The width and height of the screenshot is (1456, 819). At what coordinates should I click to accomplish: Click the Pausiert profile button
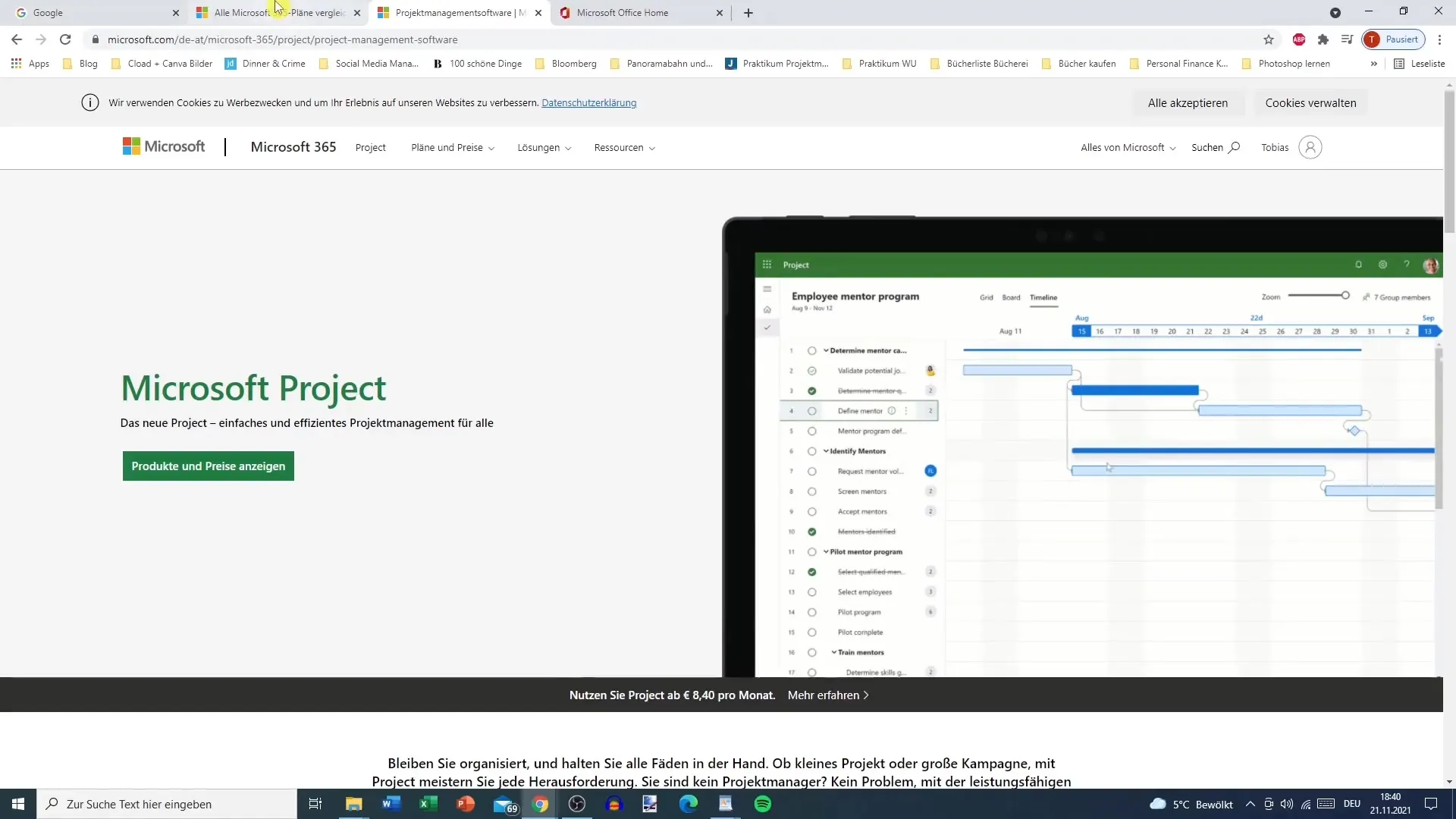pos(1394,39)
